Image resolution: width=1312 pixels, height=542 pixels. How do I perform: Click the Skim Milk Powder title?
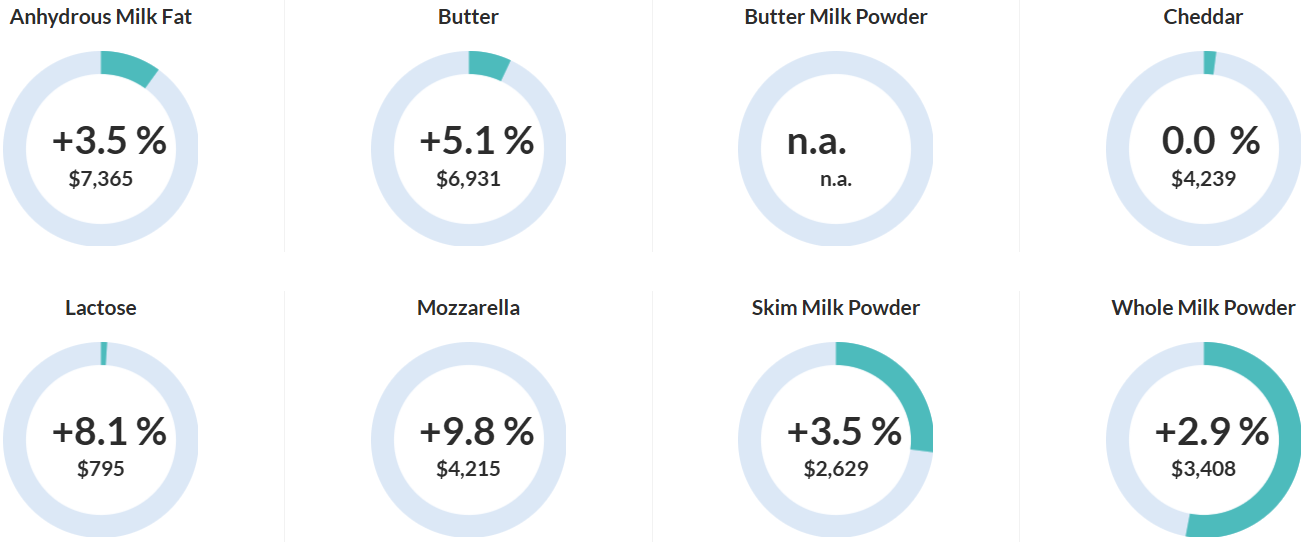(x=836, y=308)
